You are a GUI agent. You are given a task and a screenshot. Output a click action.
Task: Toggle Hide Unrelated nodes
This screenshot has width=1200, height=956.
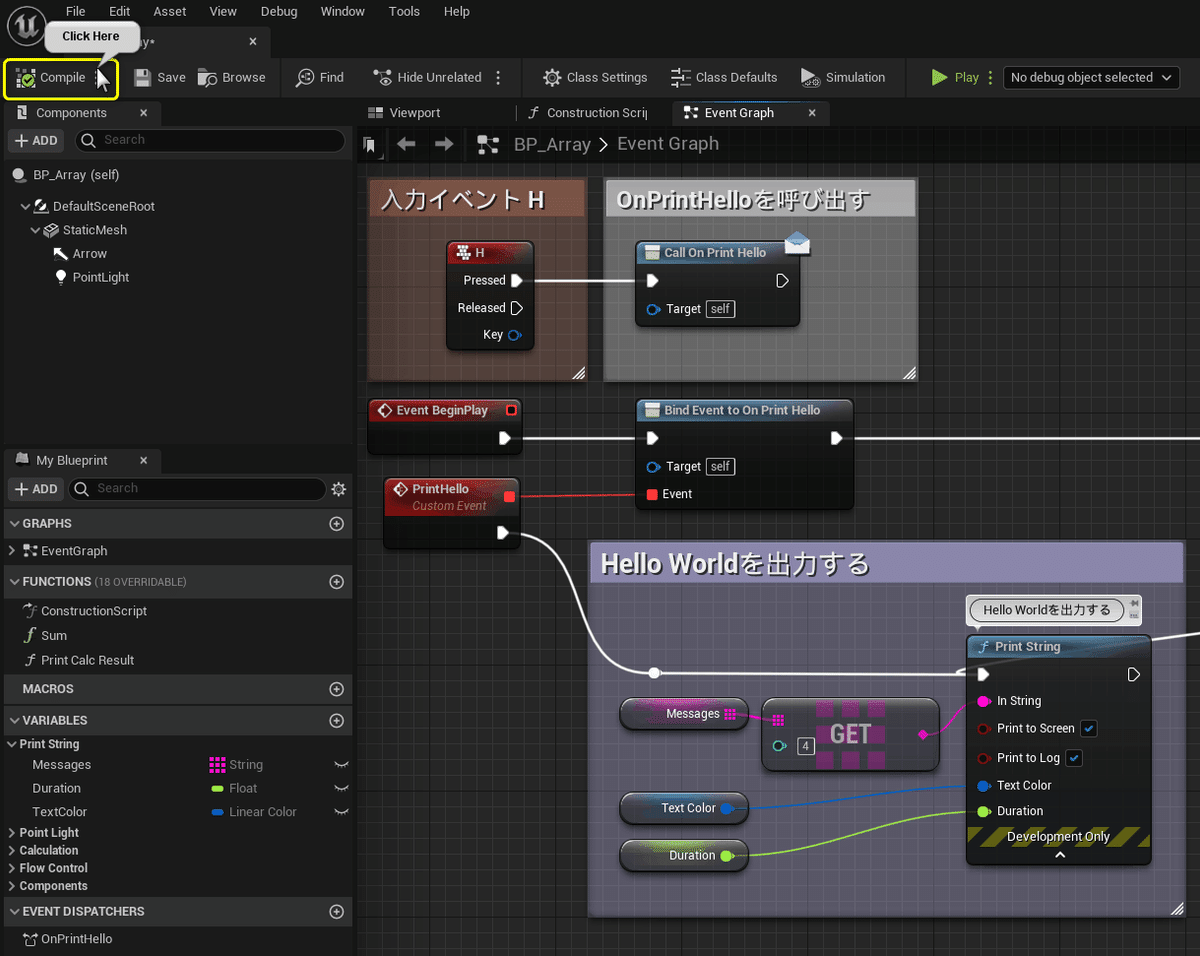(x=427, y=78)
